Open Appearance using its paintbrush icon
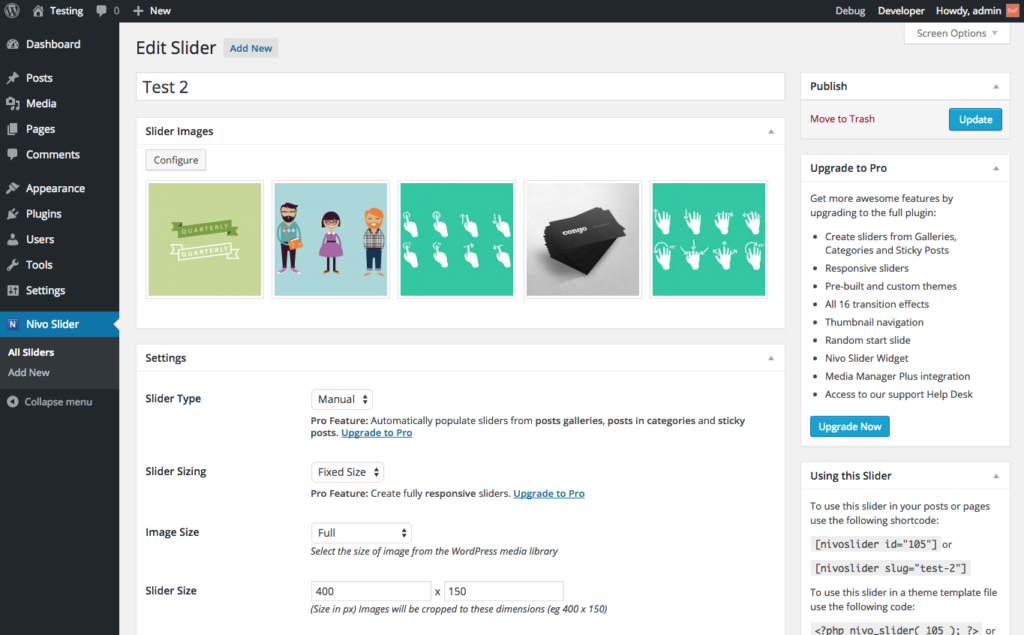This screenshot has width=1024, height=635. coord(14,188)
